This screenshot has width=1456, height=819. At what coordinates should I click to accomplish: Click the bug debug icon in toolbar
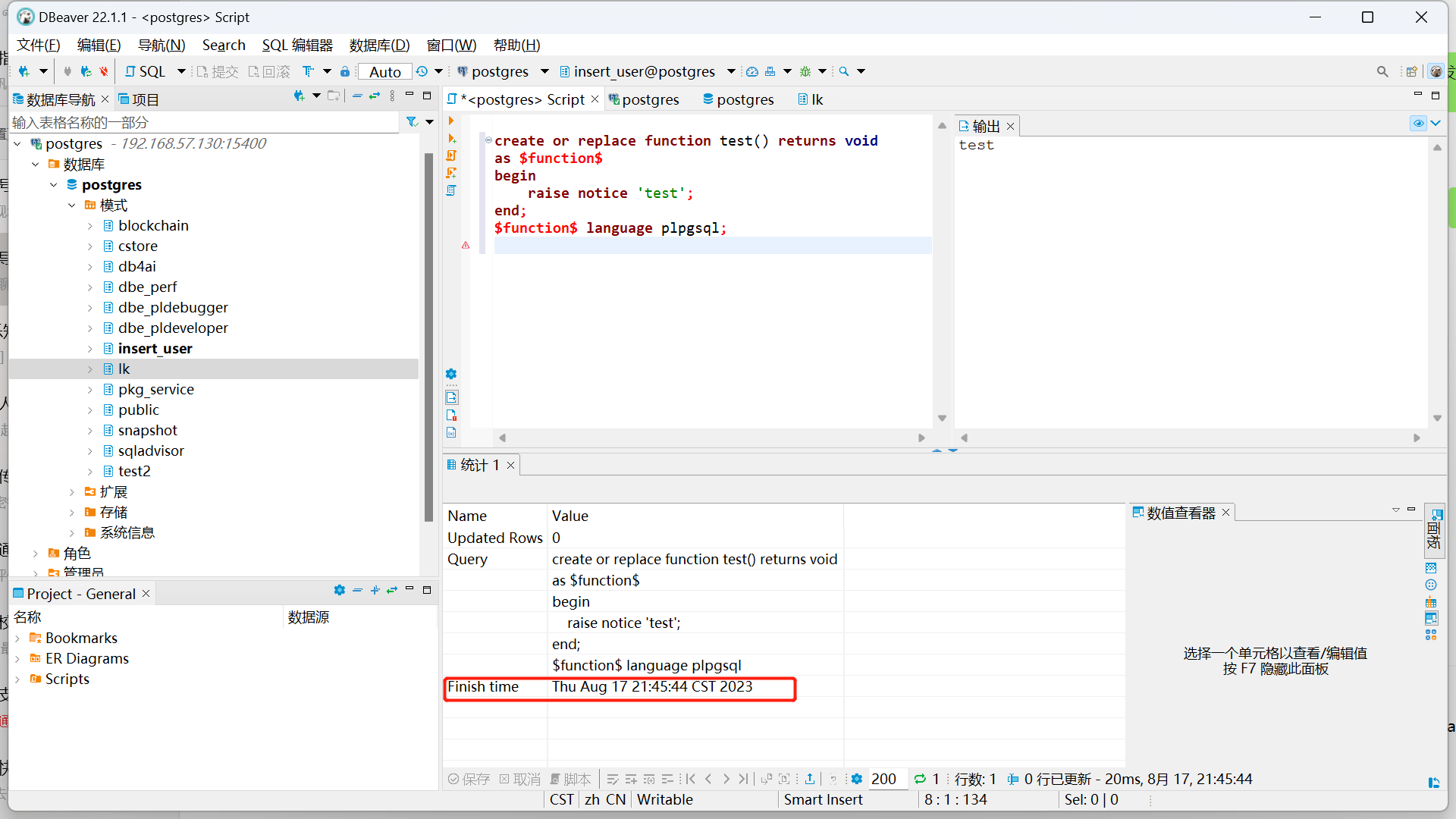pyautogui.click(x=805, y=71)
